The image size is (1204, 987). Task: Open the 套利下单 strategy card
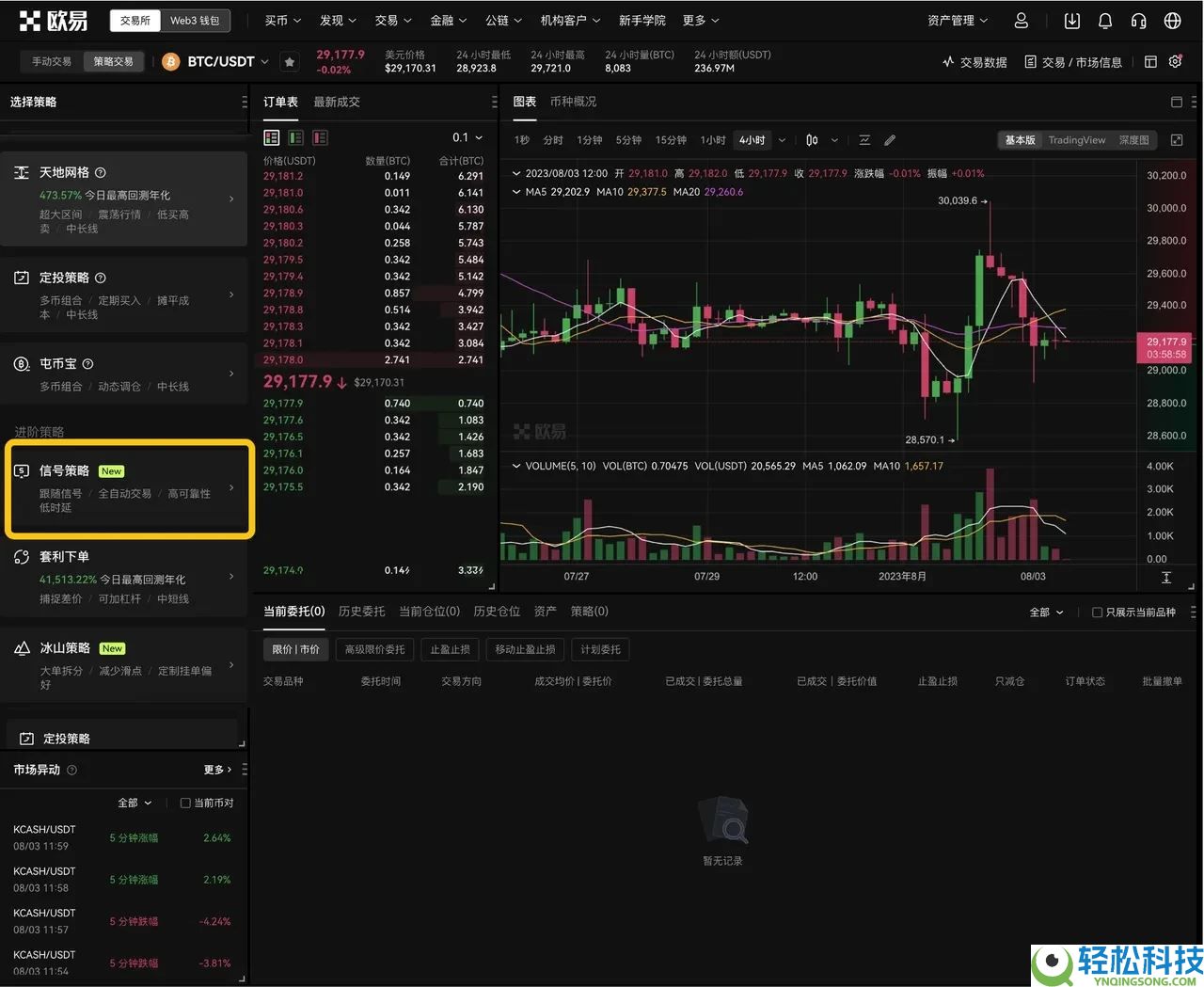(x=124, y=578)
